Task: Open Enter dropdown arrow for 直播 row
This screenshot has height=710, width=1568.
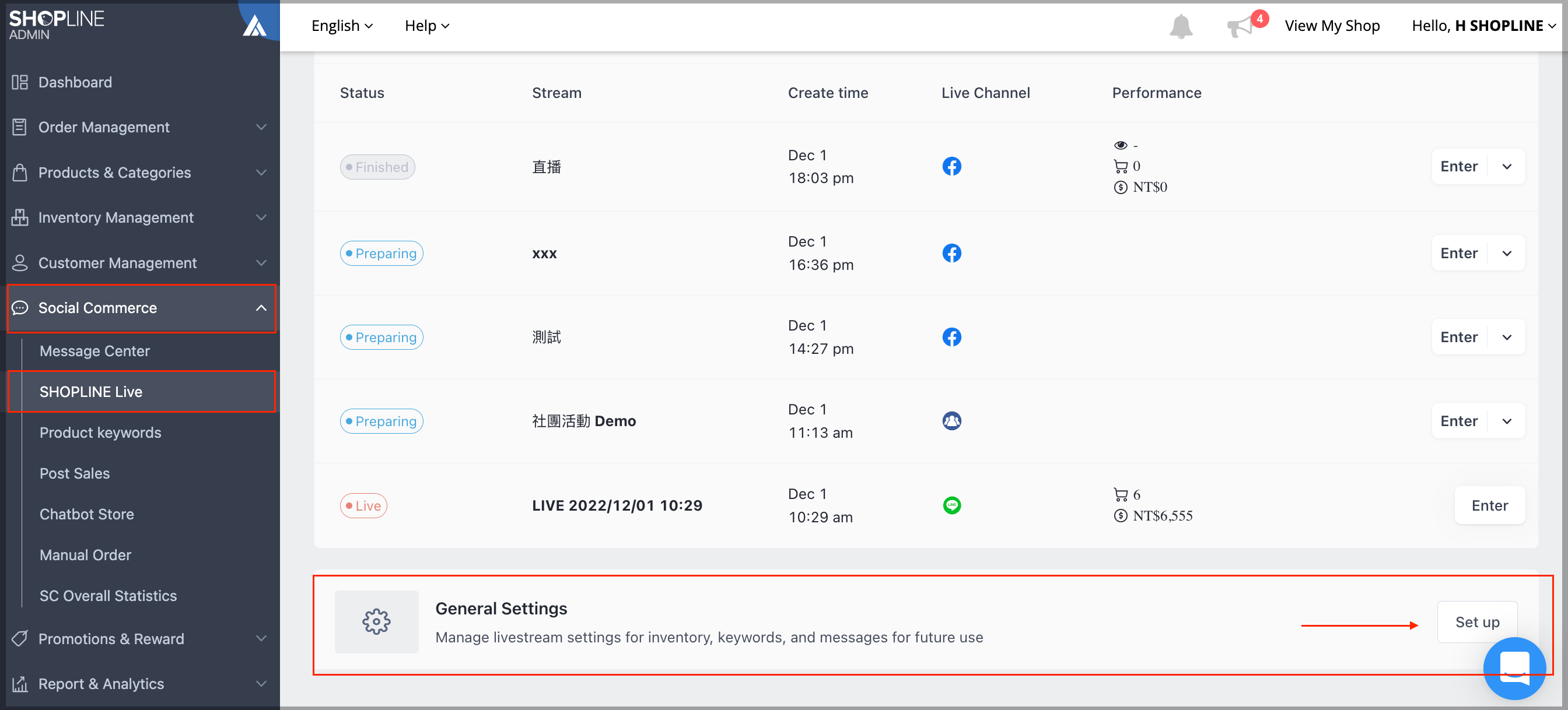Action: 1507,167
